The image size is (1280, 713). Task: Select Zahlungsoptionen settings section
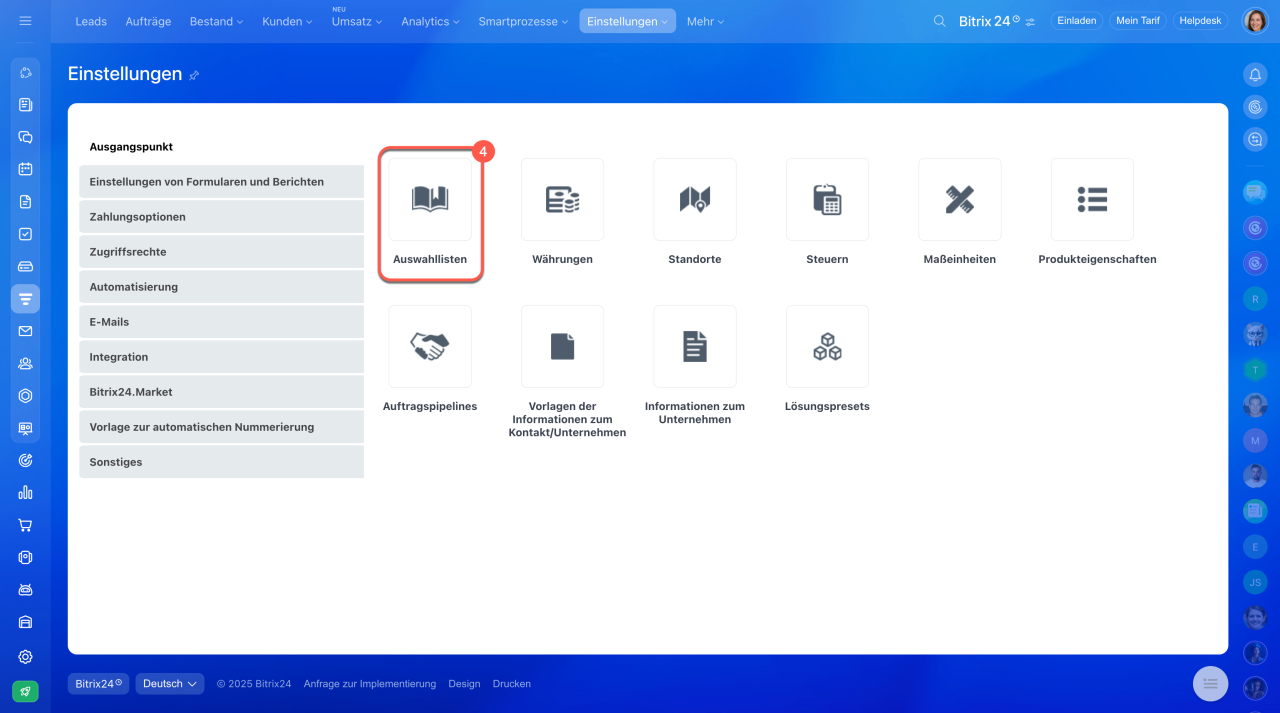click(221, 217)
